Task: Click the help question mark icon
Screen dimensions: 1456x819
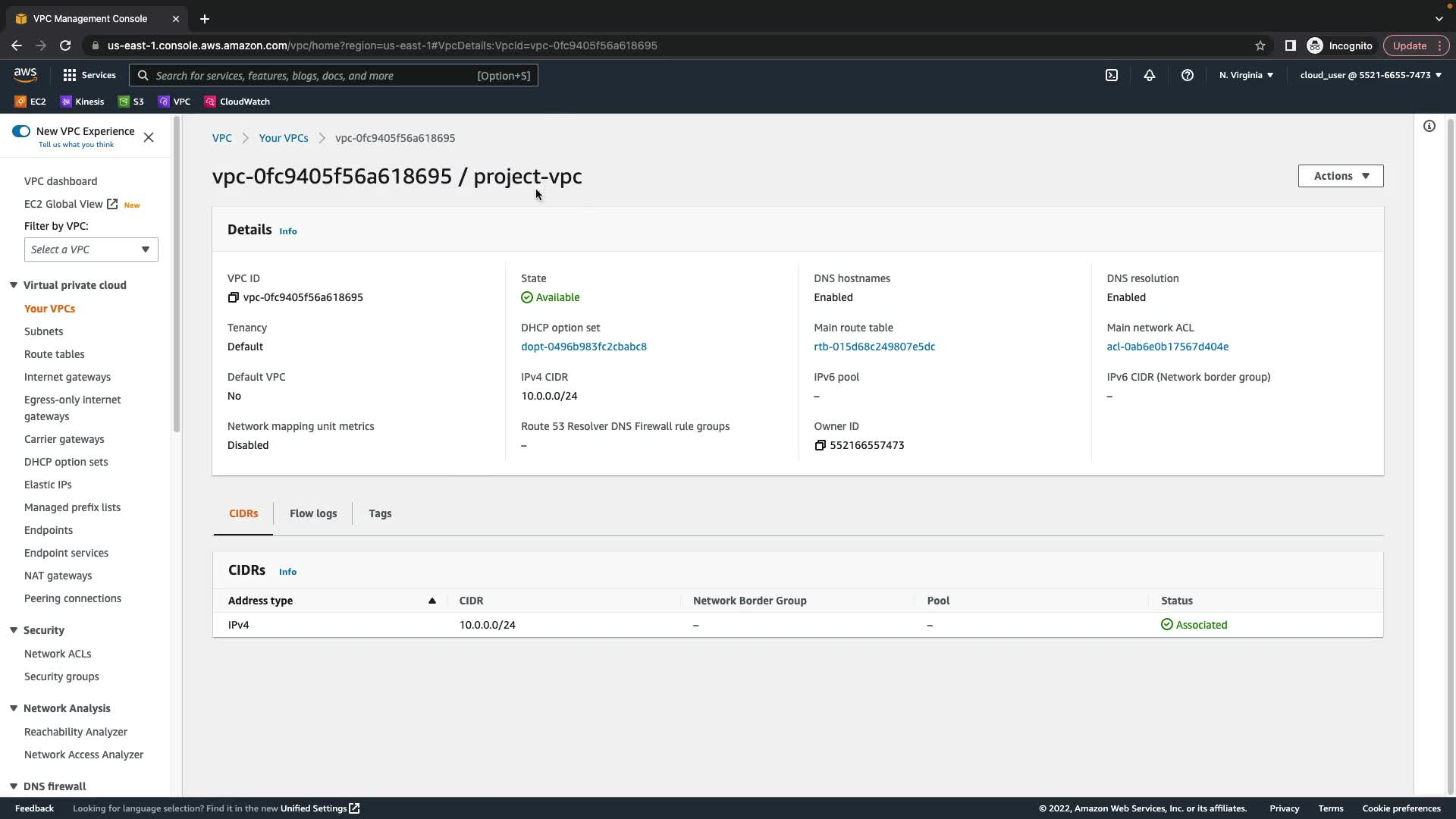Action: (1188, 75)
